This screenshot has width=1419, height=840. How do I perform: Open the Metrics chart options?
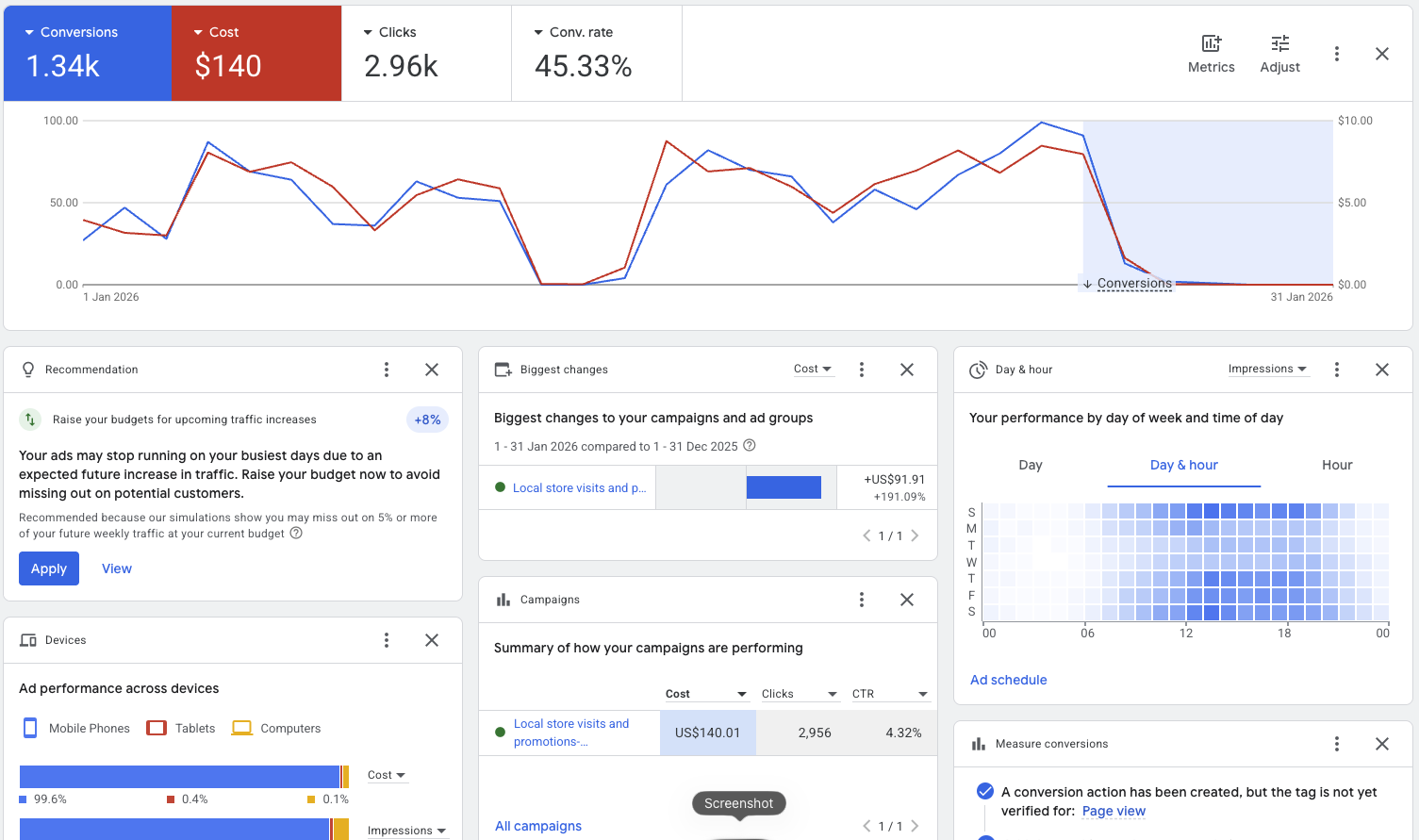(1211, 54)
